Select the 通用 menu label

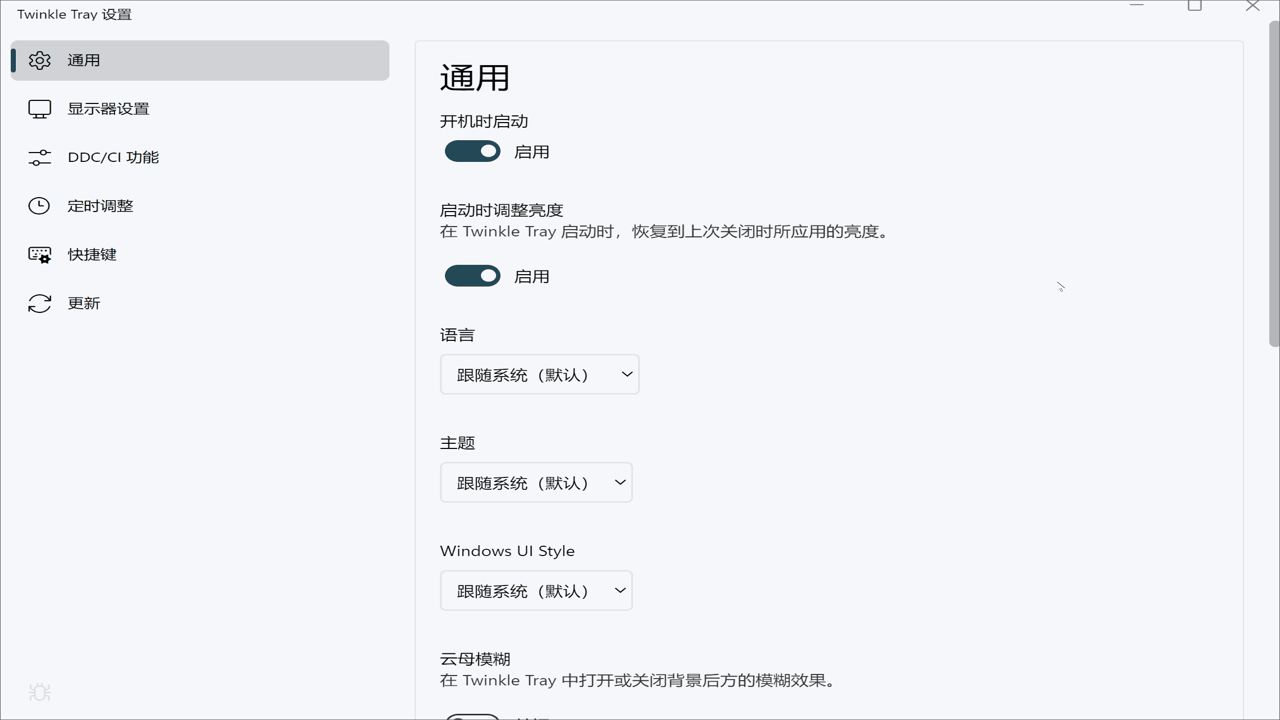(84, 60)
